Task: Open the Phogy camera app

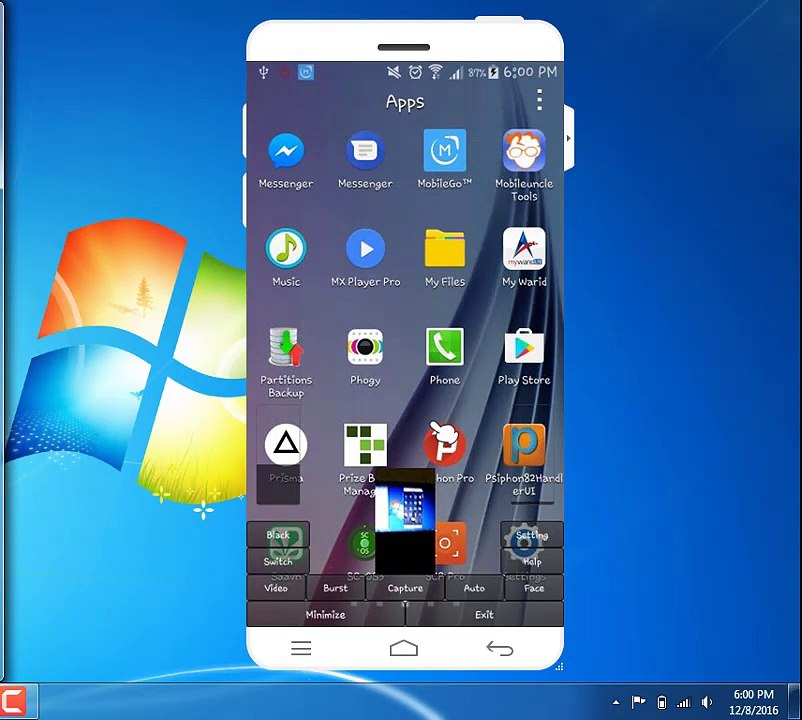Action: [x=365, y=347]
